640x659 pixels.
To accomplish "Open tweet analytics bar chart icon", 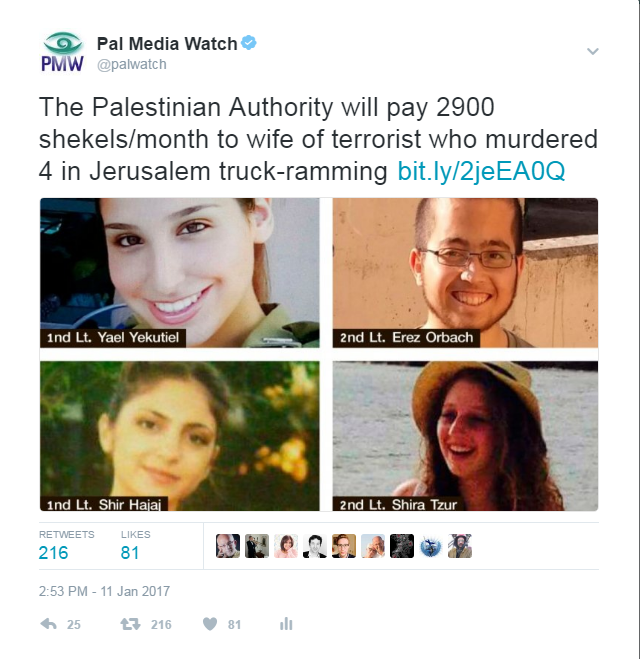I will click(x=286, y=624).
